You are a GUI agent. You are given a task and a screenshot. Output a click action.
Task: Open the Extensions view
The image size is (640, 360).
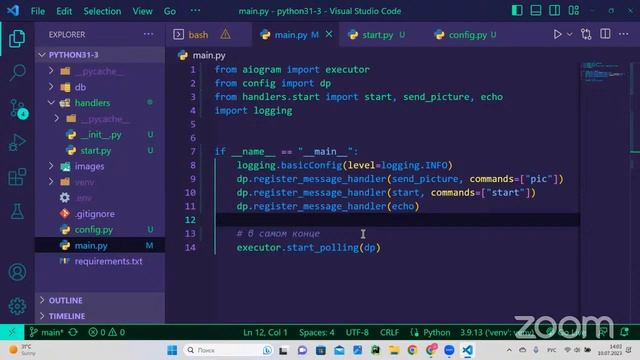[17, 177]
